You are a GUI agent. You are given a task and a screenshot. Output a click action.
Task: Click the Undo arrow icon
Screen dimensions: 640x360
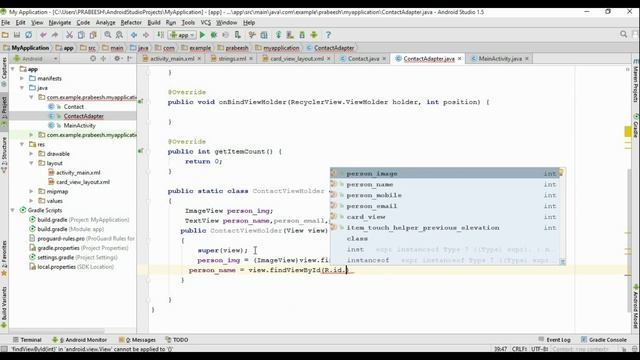[43, 35]
